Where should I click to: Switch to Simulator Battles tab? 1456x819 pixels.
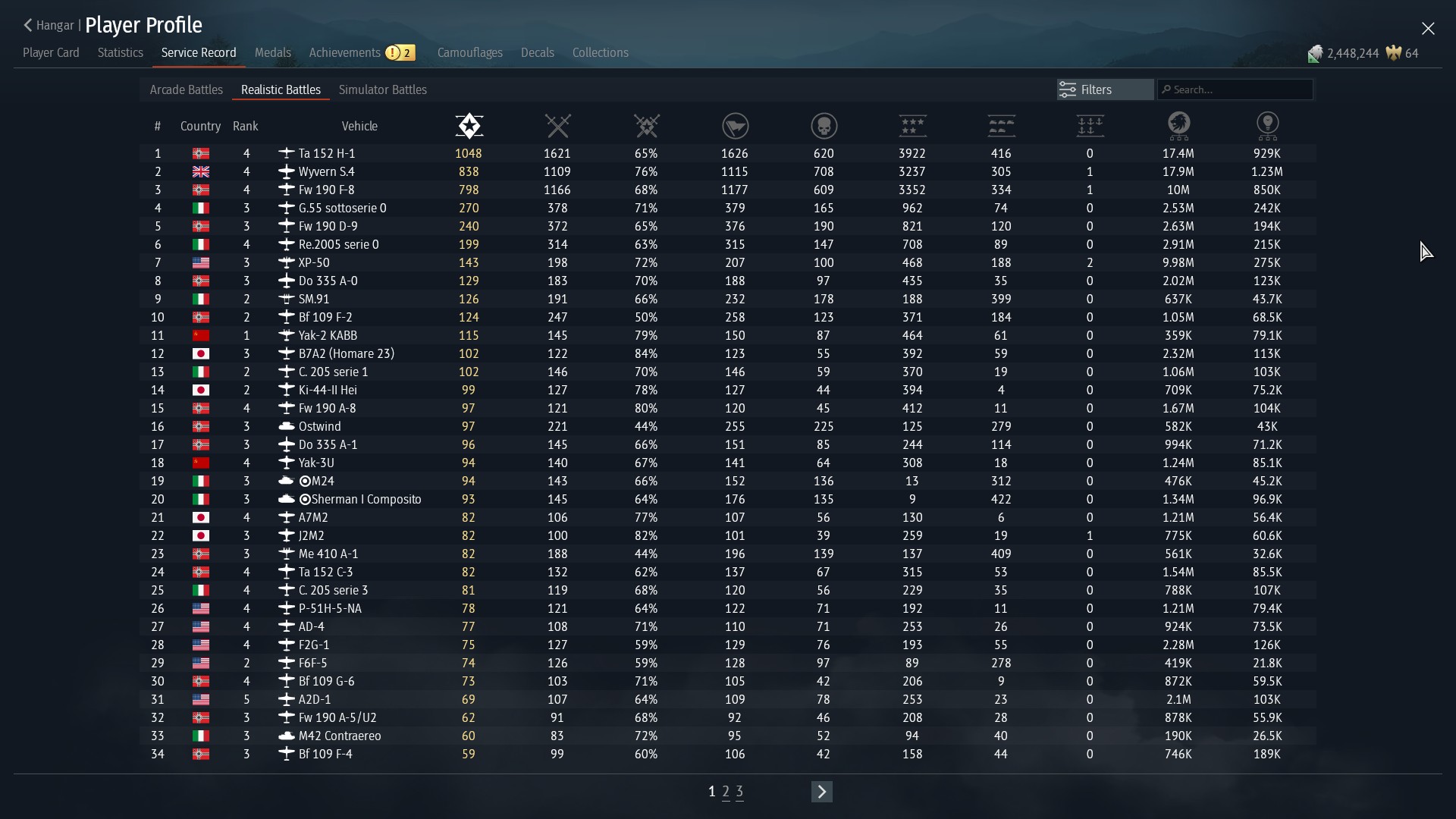coord(382,89)
